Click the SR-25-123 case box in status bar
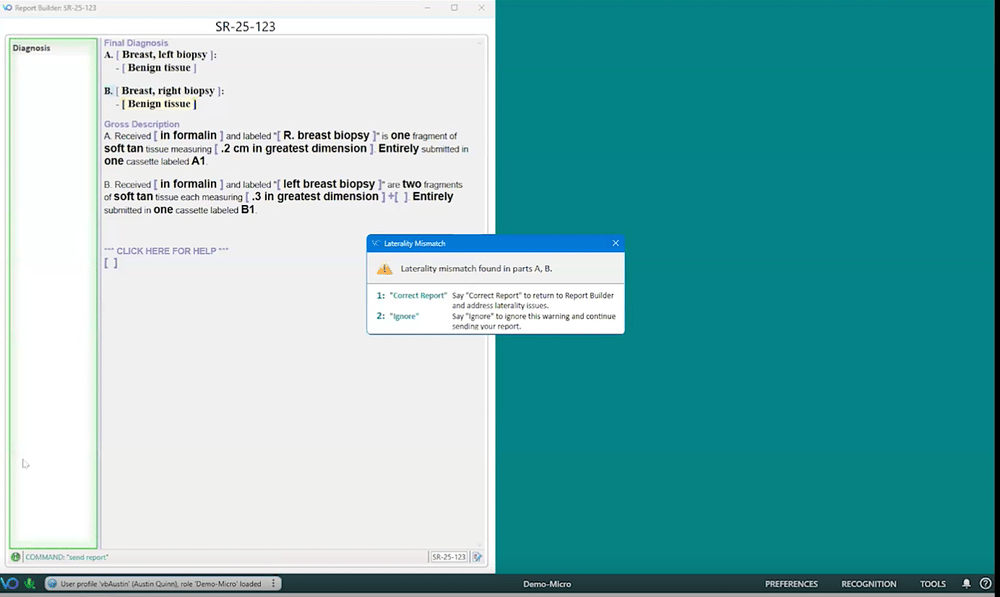This screenshot has height=597, width=1000. 449,557
